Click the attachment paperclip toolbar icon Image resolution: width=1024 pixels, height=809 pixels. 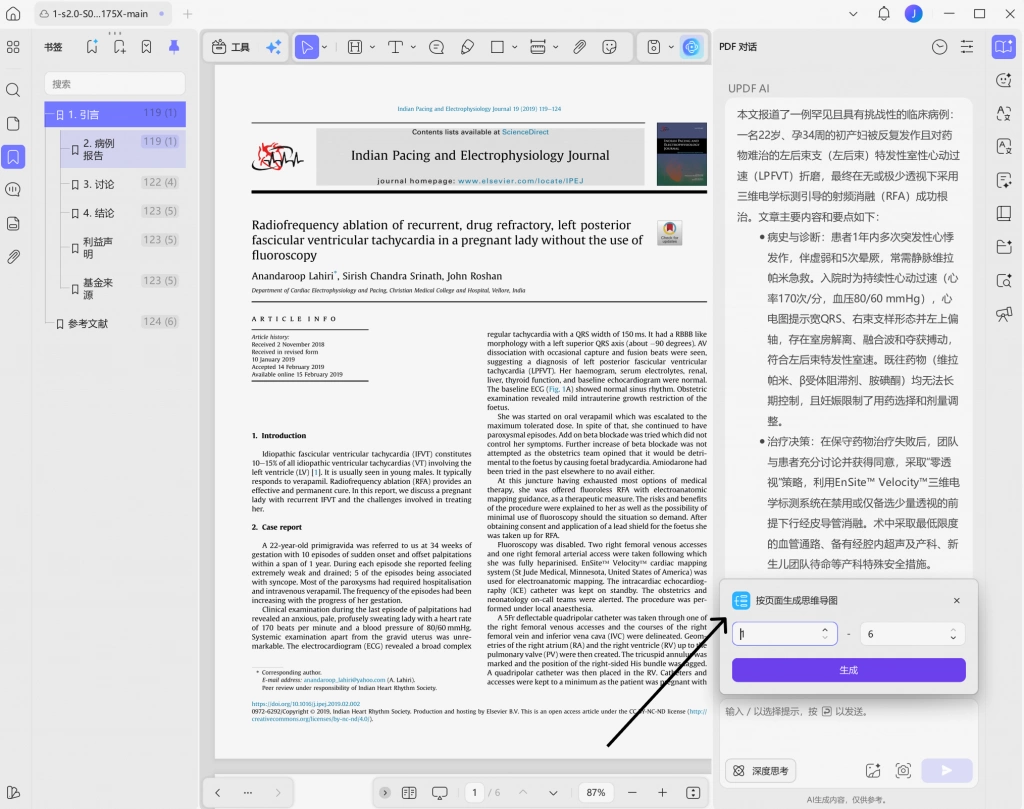[x=579, y=47]
